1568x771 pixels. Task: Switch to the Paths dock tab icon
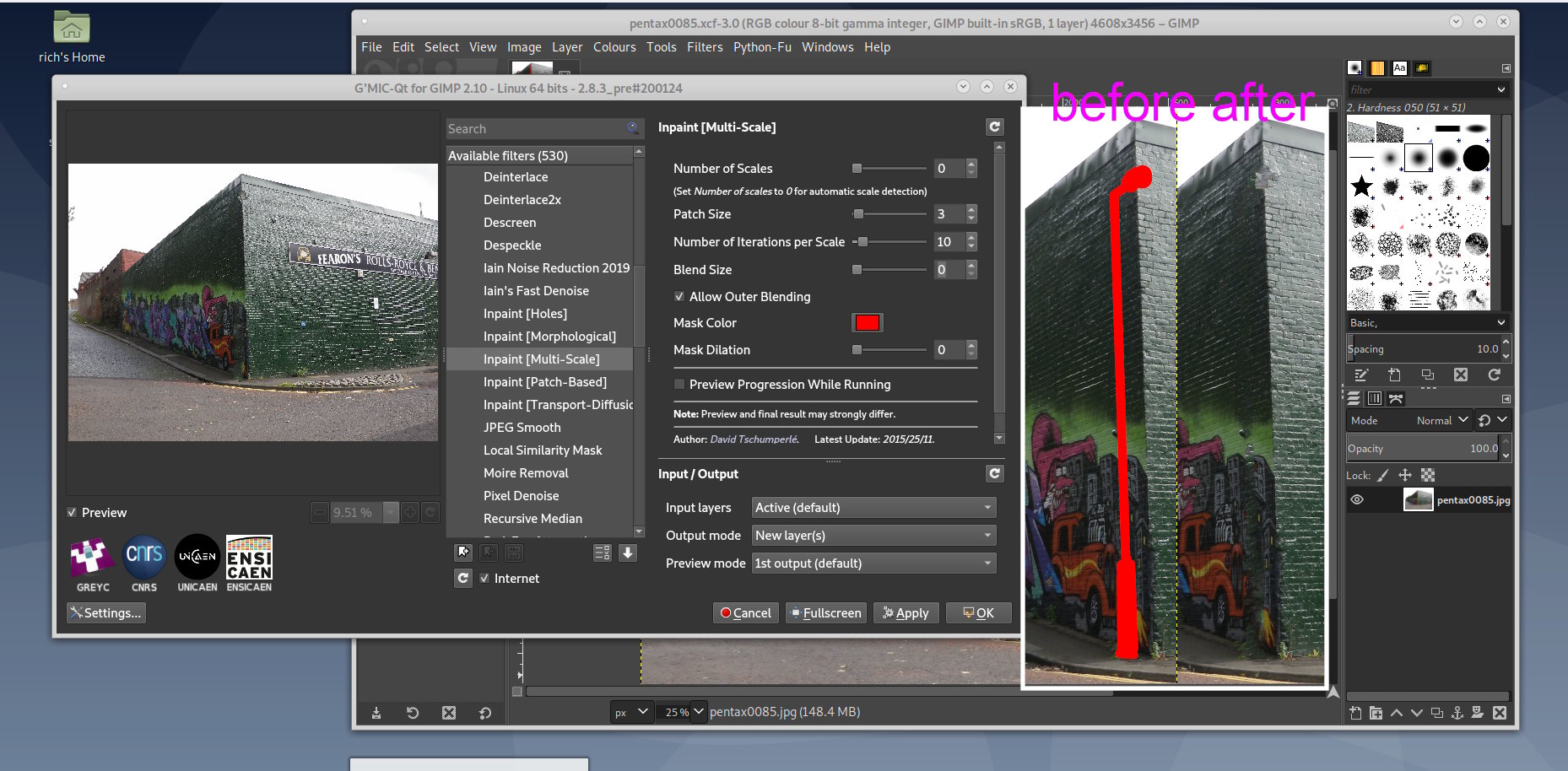[x=1396, y=398]
